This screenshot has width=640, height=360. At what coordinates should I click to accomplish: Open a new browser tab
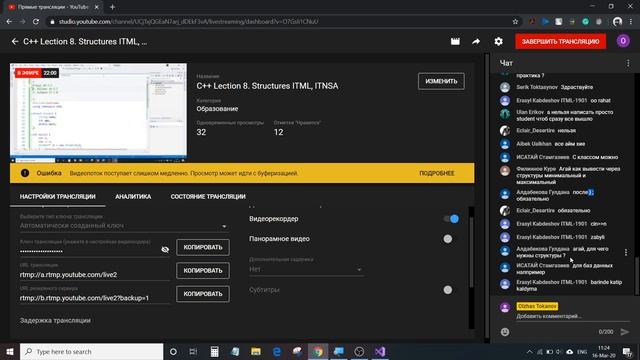112,7
